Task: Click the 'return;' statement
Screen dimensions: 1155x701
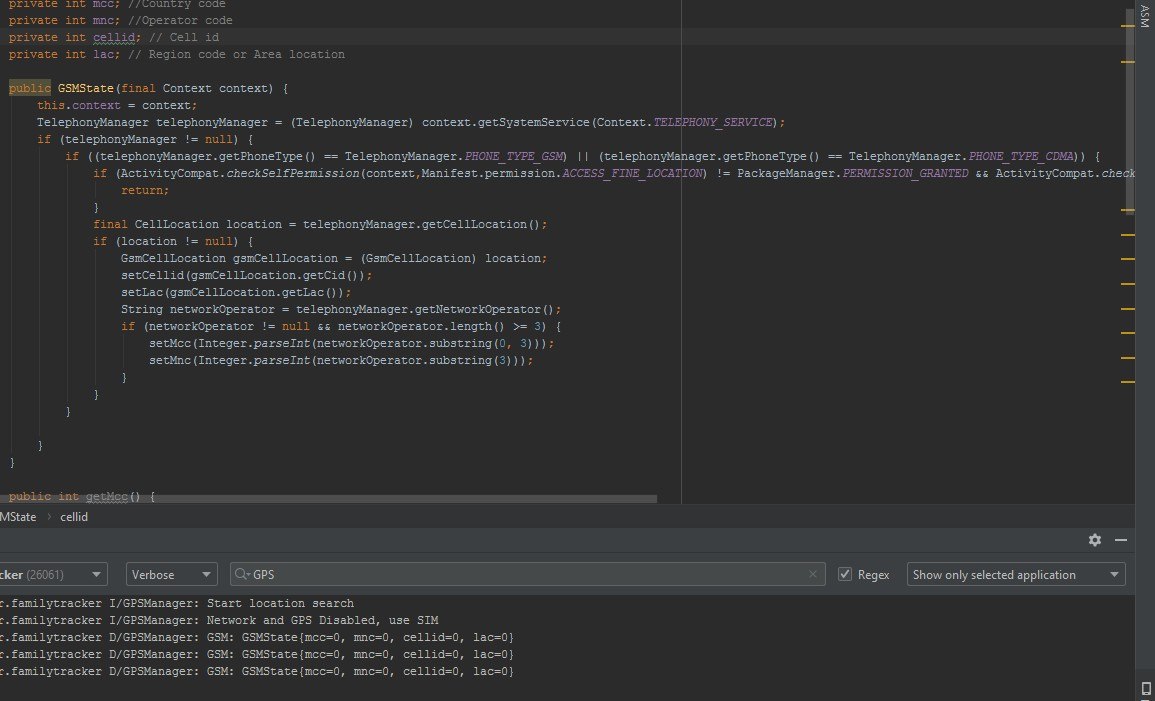Action: click(145, 190)
